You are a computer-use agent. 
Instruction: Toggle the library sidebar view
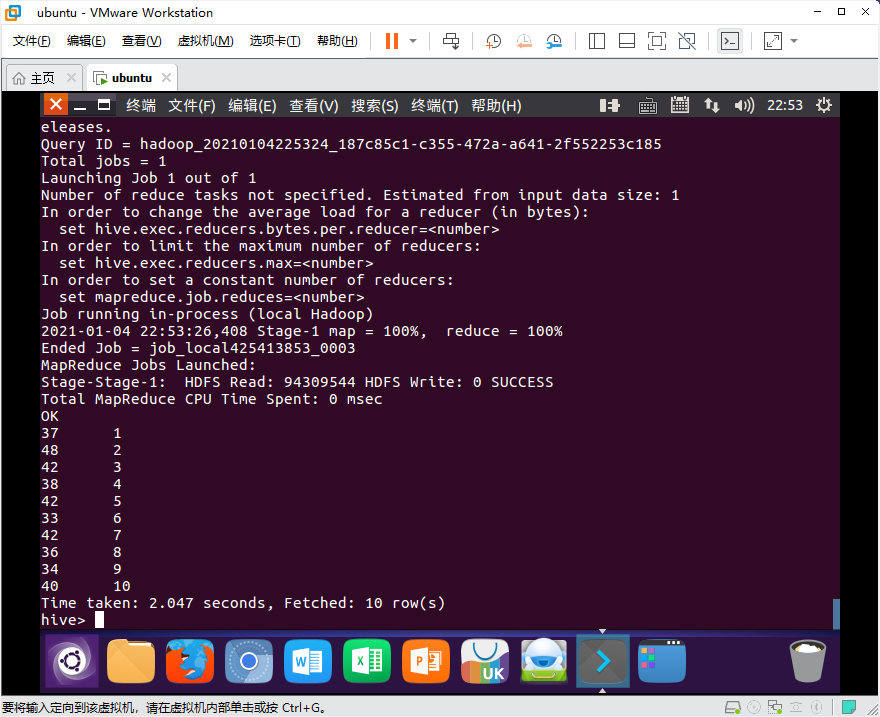pos(597,41)
